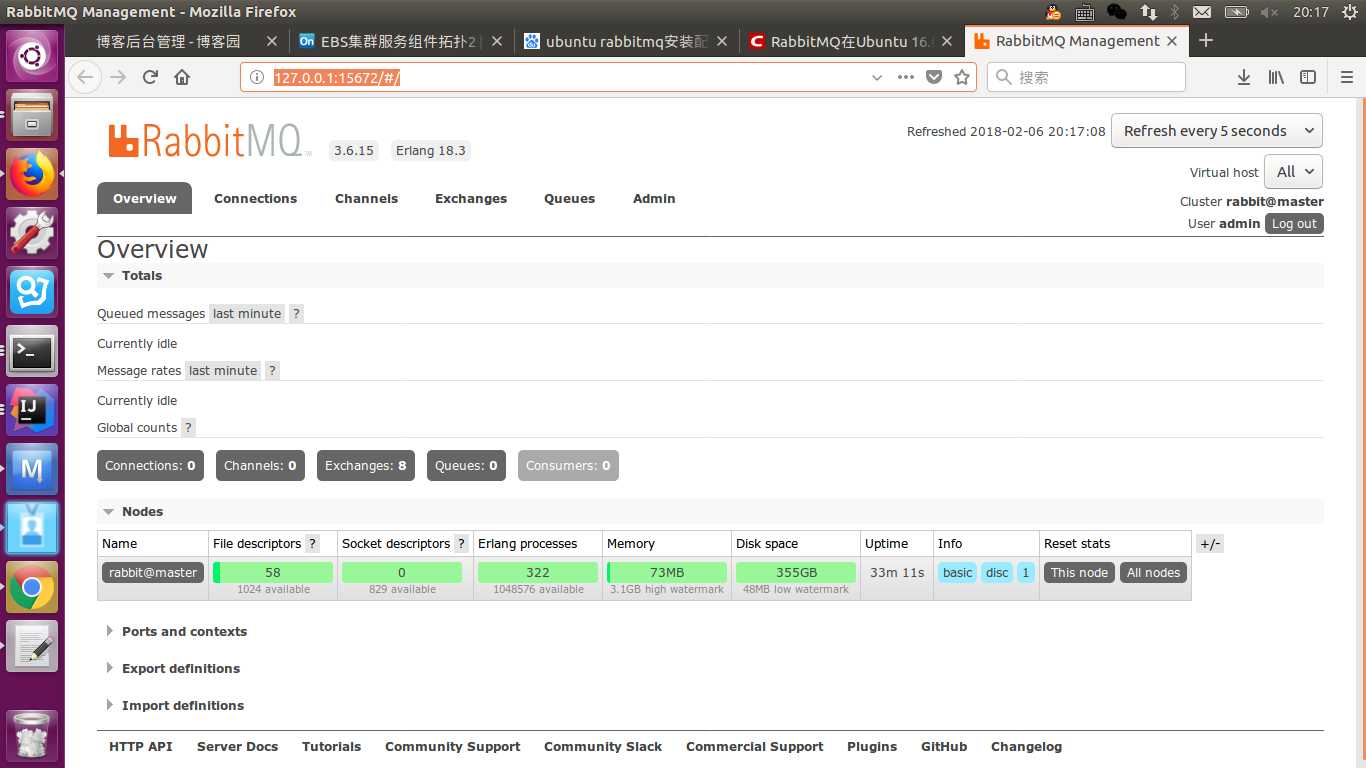Open the mail envelope indicator

click(1202, 12)
